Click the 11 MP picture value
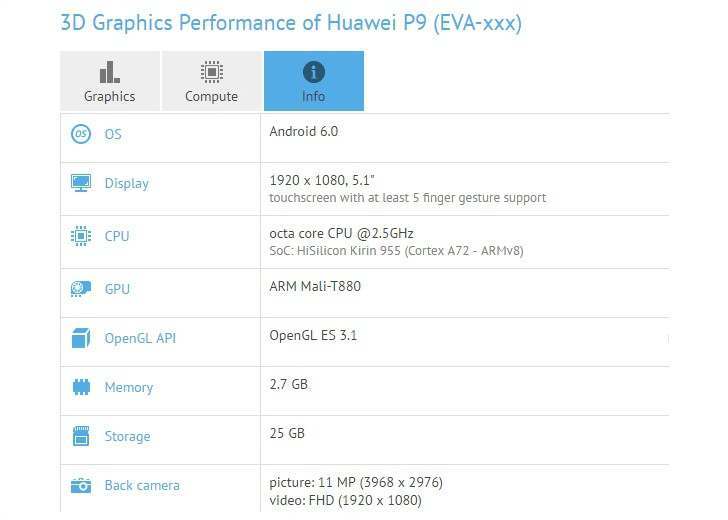The width and height of the screenshot is (728, 520). coord(356,482)
